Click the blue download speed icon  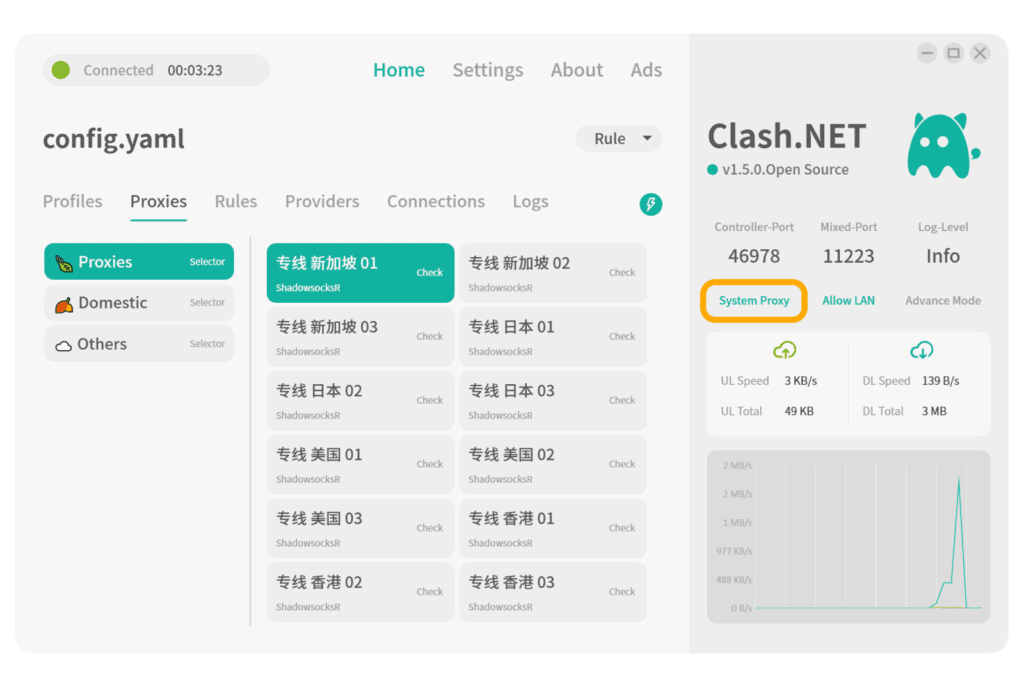[921, 350]
